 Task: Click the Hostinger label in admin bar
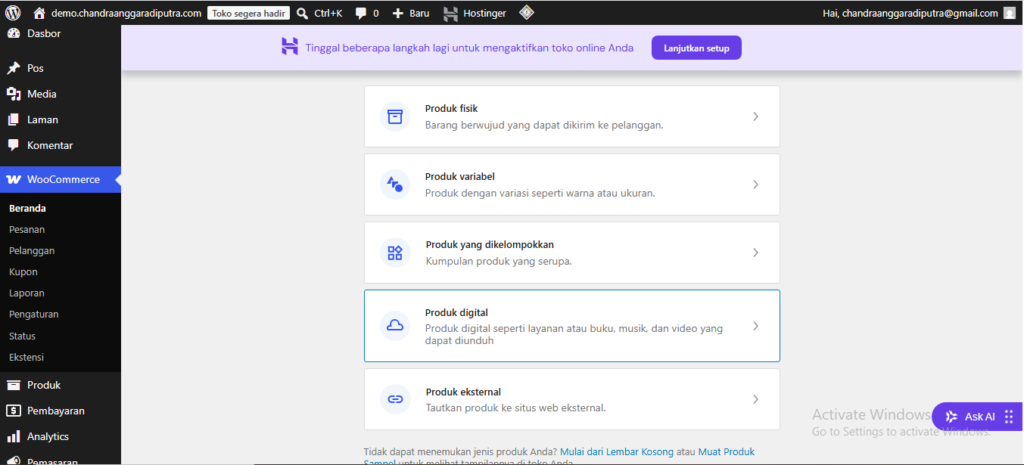(485, 13)
